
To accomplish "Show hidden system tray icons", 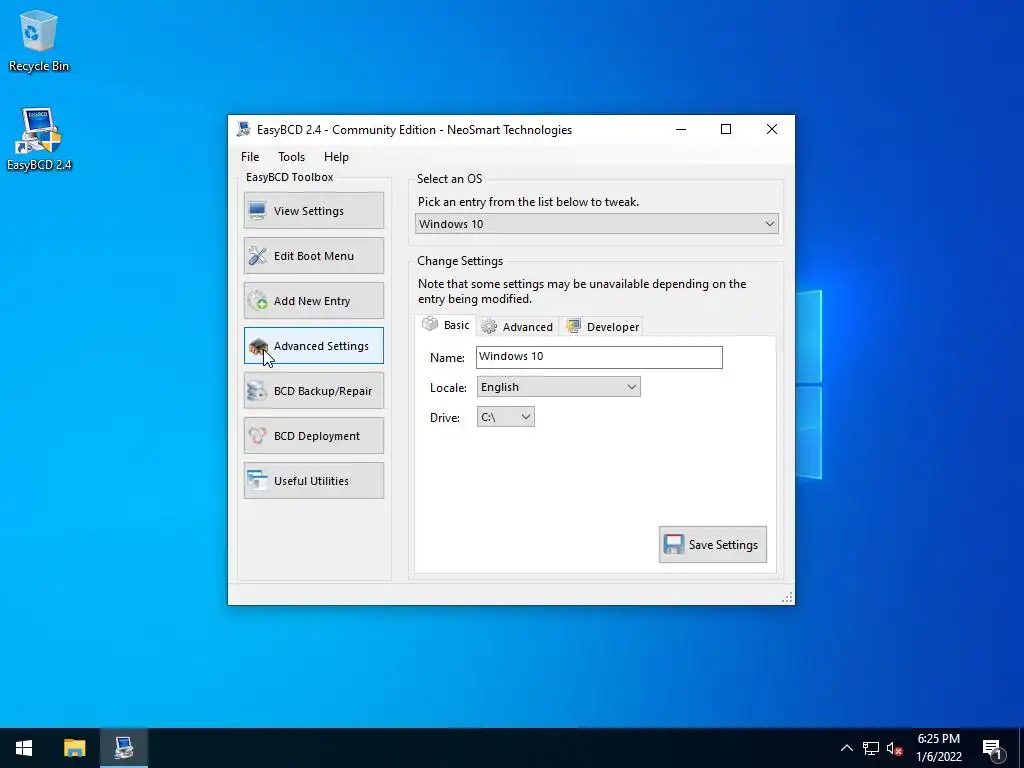I will 846,748.
